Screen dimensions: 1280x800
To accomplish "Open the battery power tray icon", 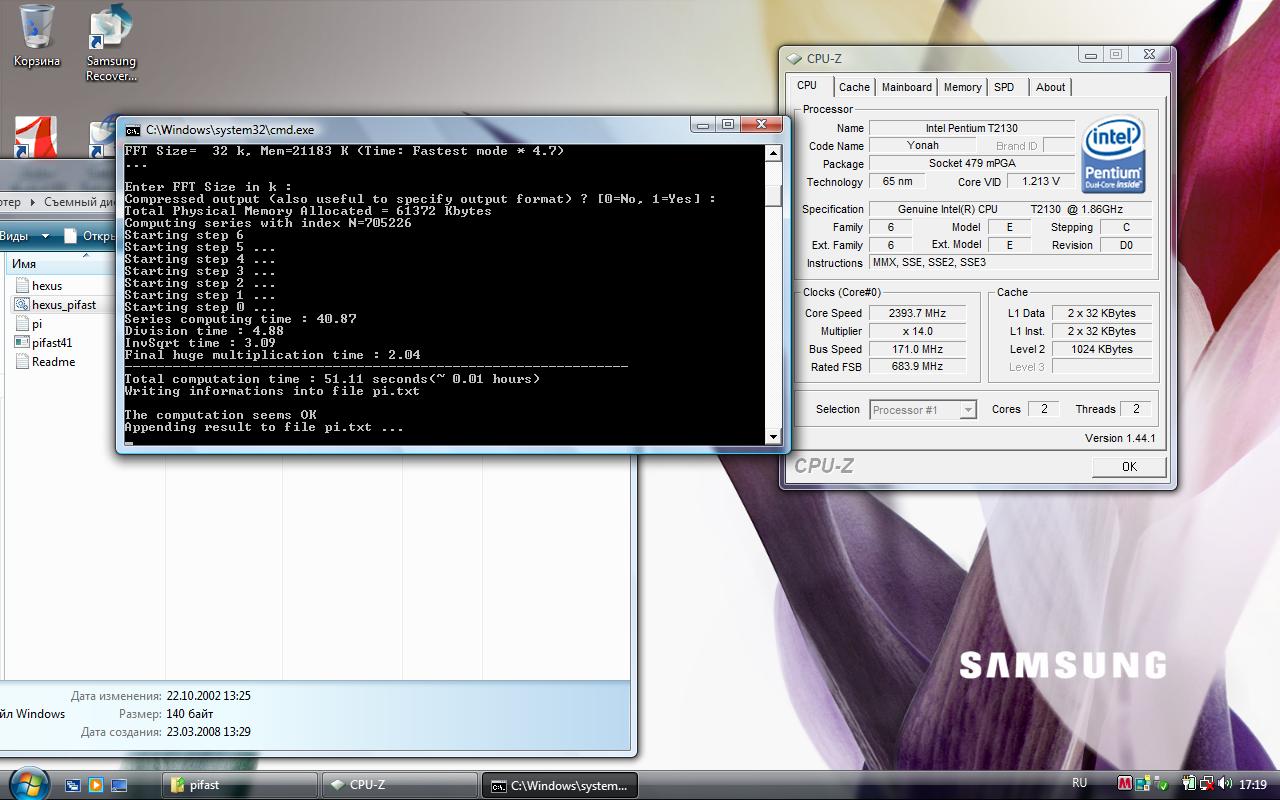I will pyautogui.click(x=1190, y=785).
